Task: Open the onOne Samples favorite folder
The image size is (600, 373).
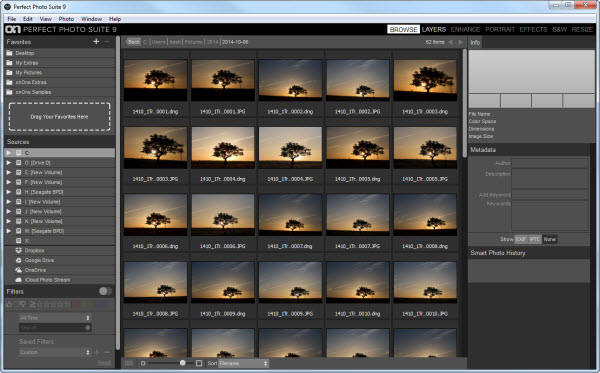Action: pos(59,92)
